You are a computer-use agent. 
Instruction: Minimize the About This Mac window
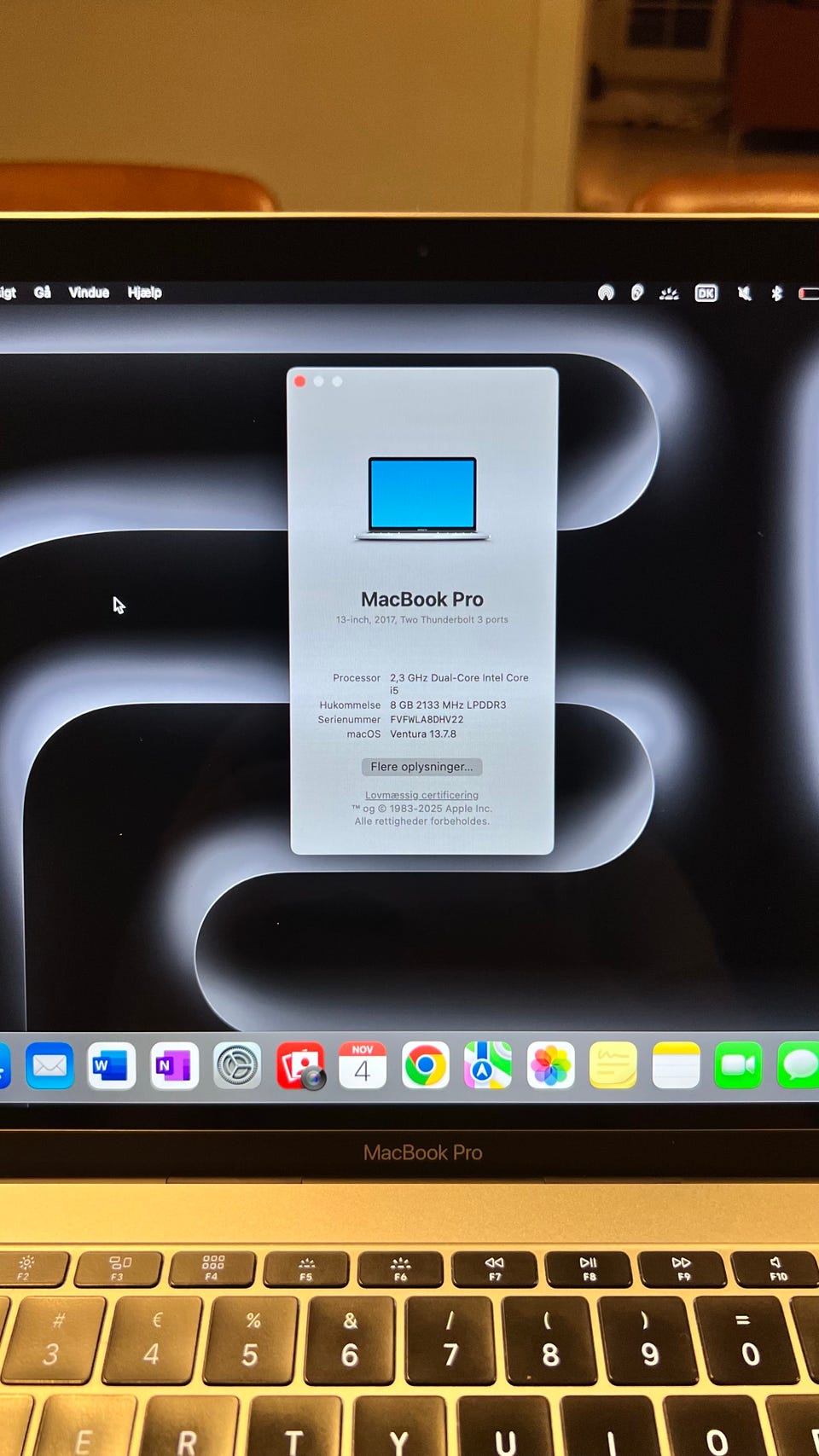click(x=319, y=381)
